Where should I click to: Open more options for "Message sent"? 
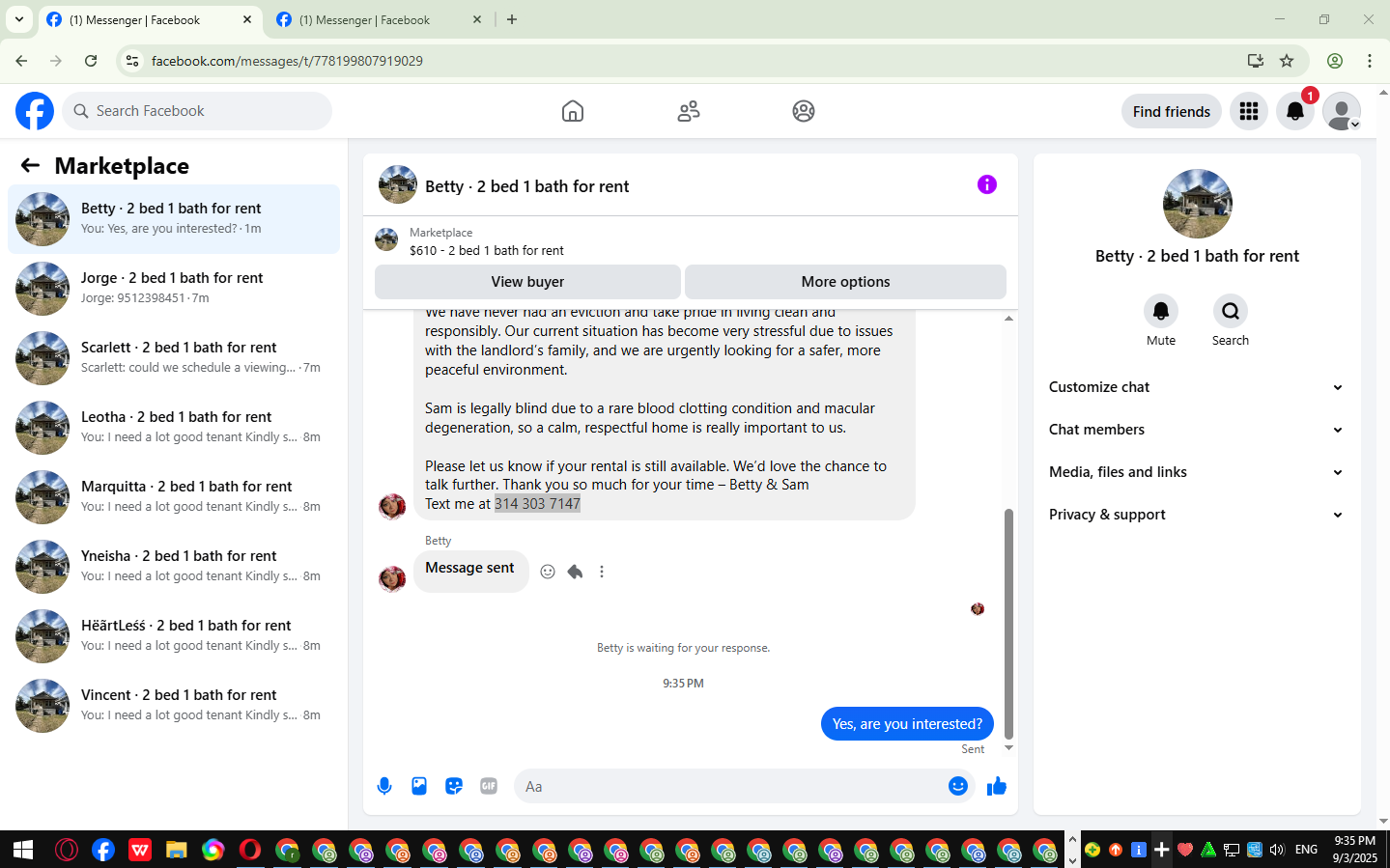[x=602, y=572]
